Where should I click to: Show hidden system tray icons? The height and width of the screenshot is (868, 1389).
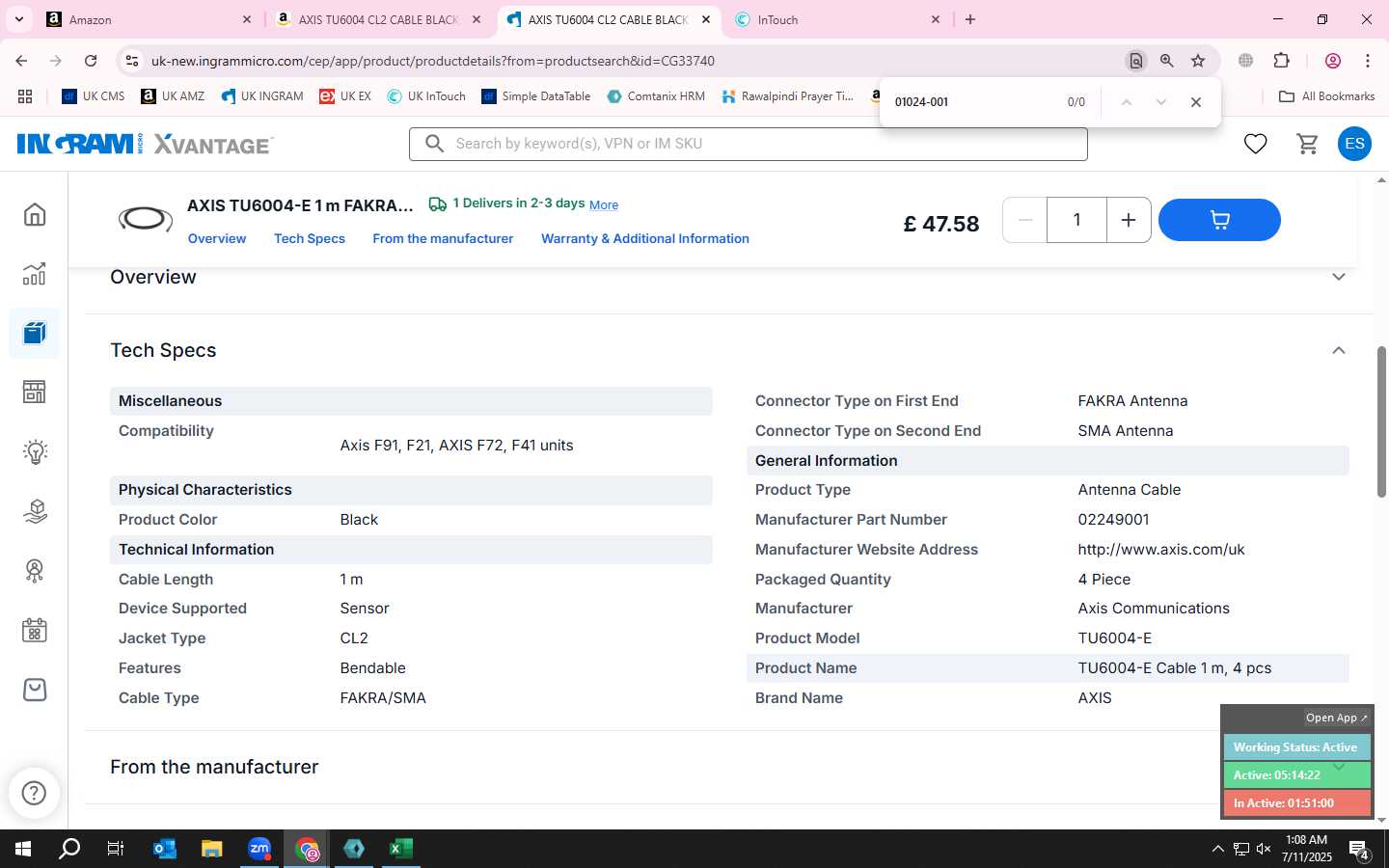[x=1217, y=849]
